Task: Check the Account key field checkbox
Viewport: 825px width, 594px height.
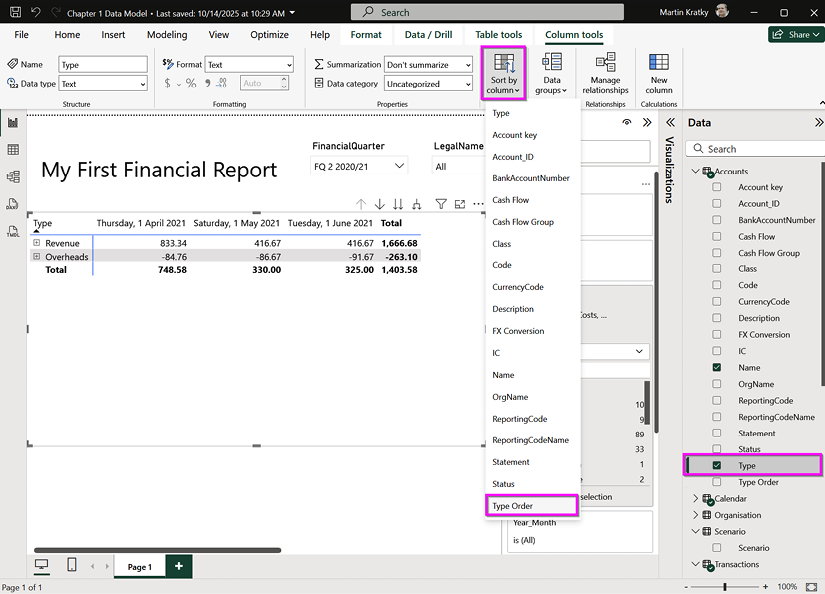Action: pyautogui.click(x=717, y=187)
